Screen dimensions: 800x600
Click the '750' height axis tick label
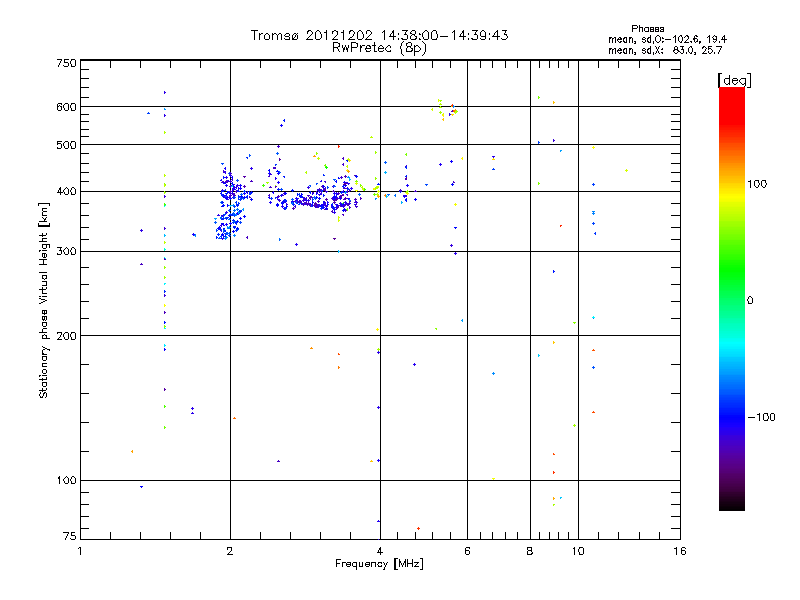coord(66,63)
